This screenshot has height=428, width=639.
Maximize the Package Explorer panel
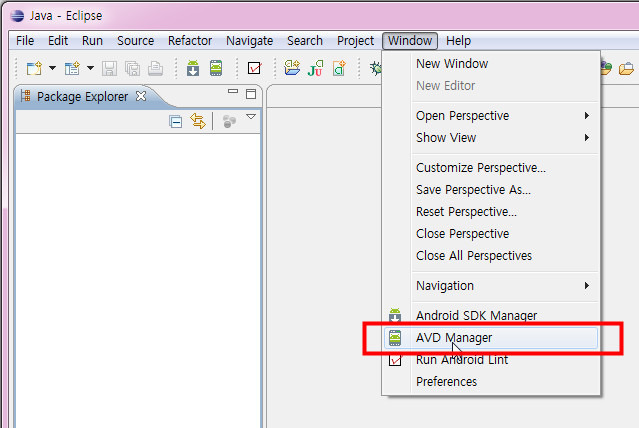point(251,94)
